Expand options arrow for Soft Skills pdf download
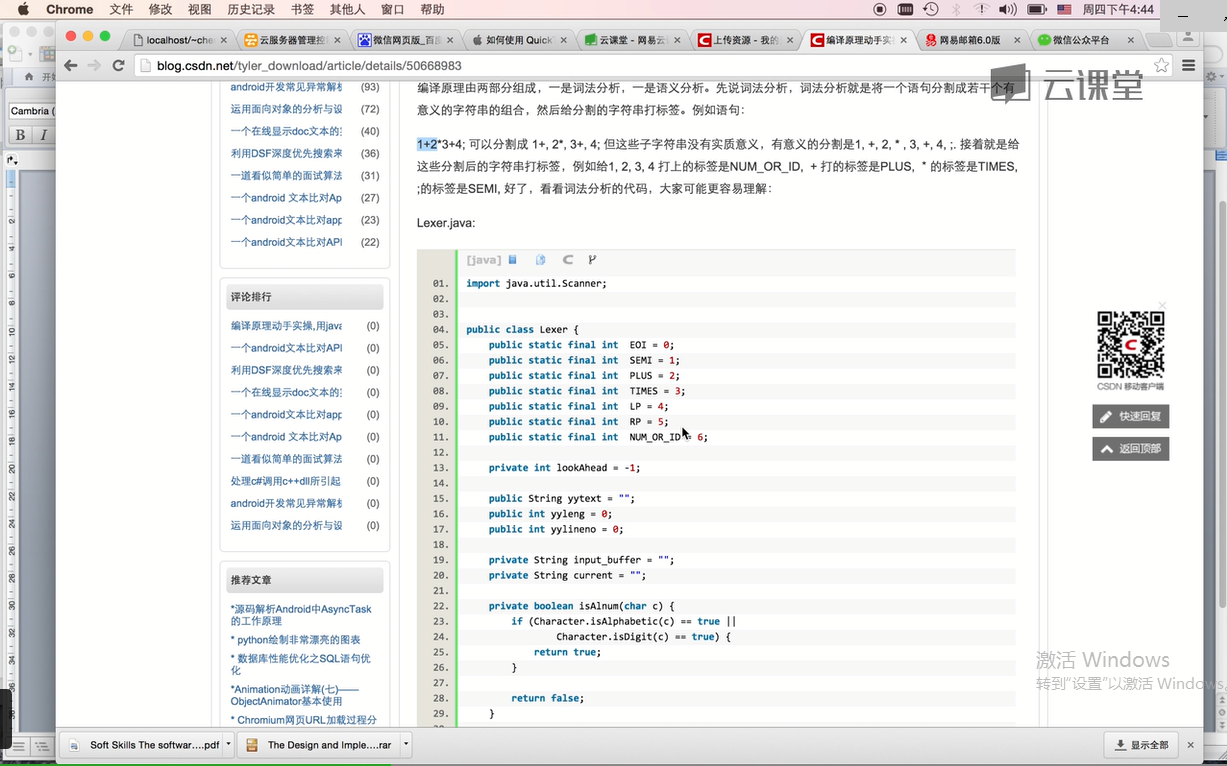 pyautogui.click(x=228, y=745)
